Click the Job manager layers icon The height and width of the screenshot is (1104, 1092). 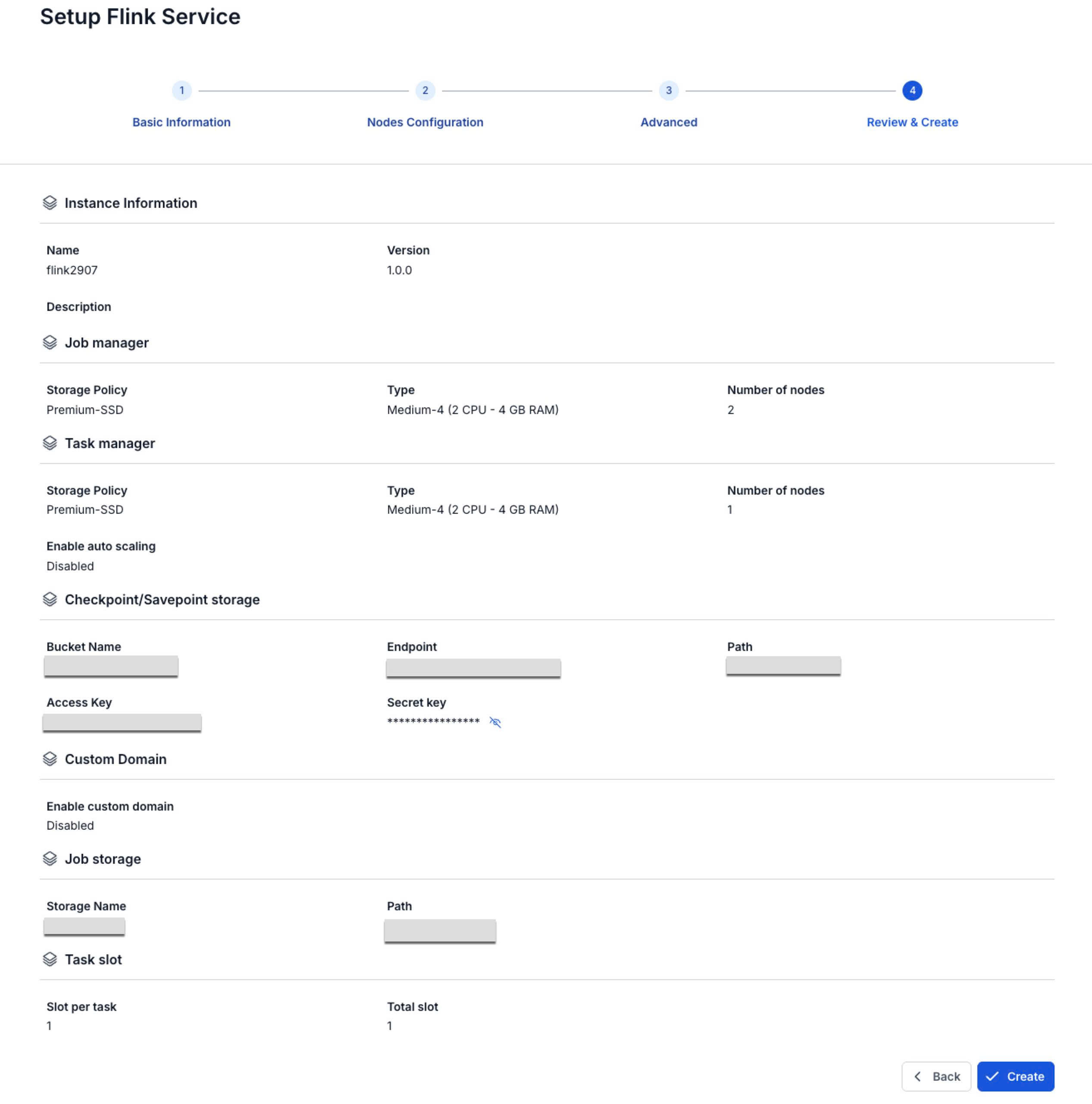[x=50, y=342]
